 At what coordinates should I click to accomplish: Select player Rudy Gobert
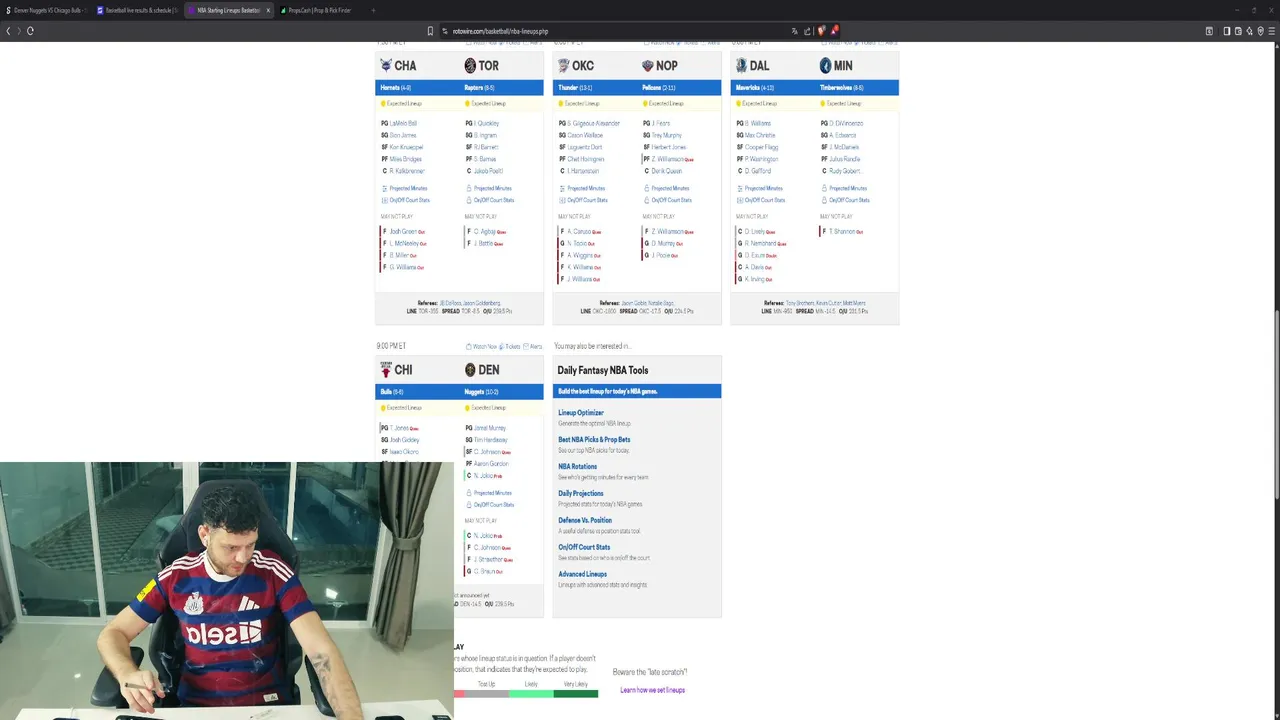844,171
